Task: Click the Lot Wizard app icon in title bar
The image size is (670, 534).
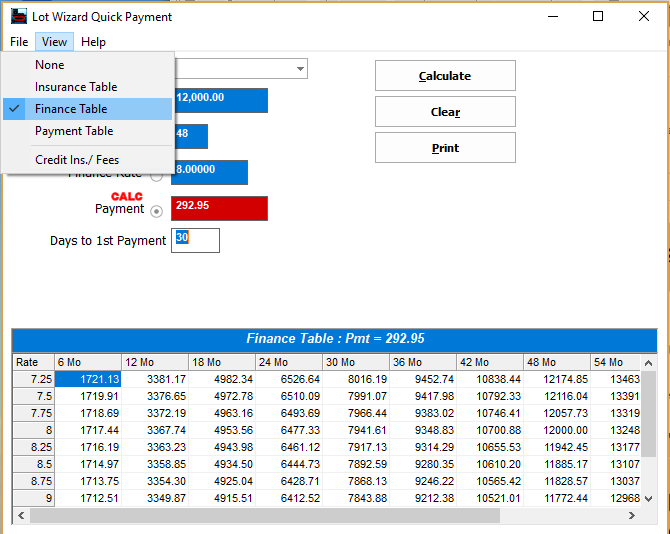Action: [19, 16]
